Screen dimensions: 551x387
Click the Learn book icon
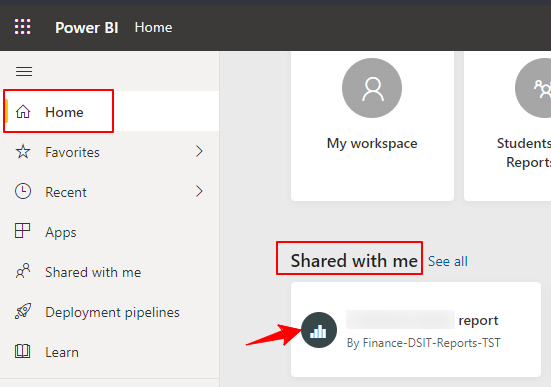[x=22, y=351]
